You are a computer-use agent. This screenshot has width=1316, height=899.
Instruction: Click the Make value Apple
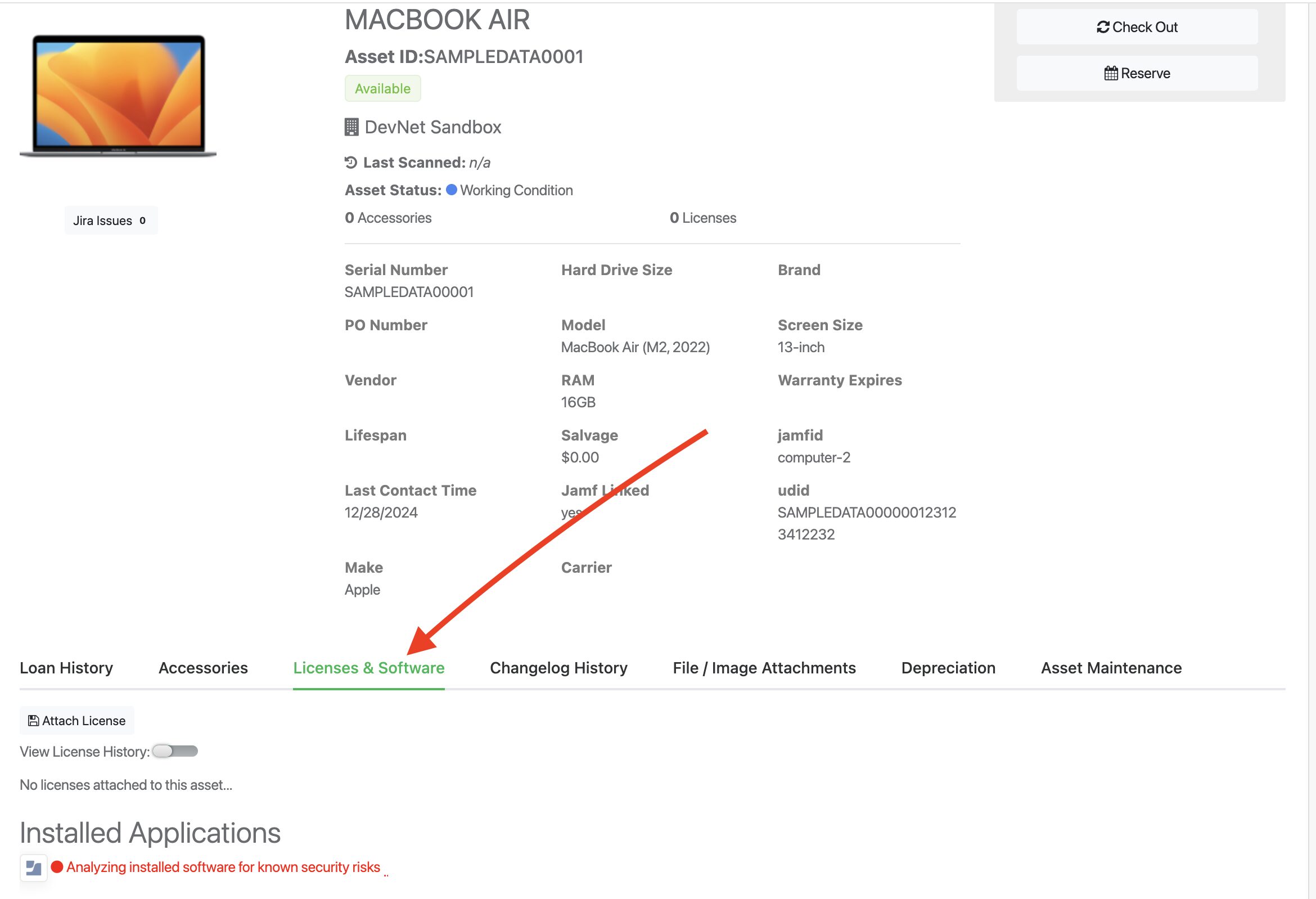click(x=362, y=590)
